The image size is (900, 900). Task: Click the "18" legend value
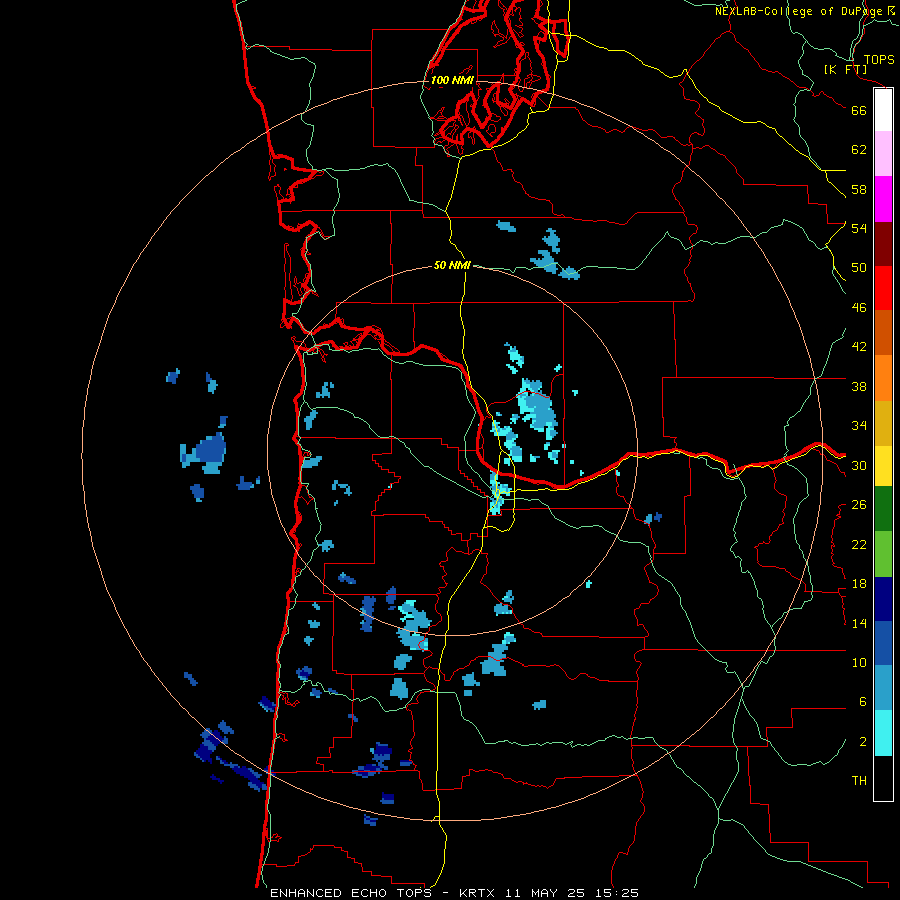(859, 584)
